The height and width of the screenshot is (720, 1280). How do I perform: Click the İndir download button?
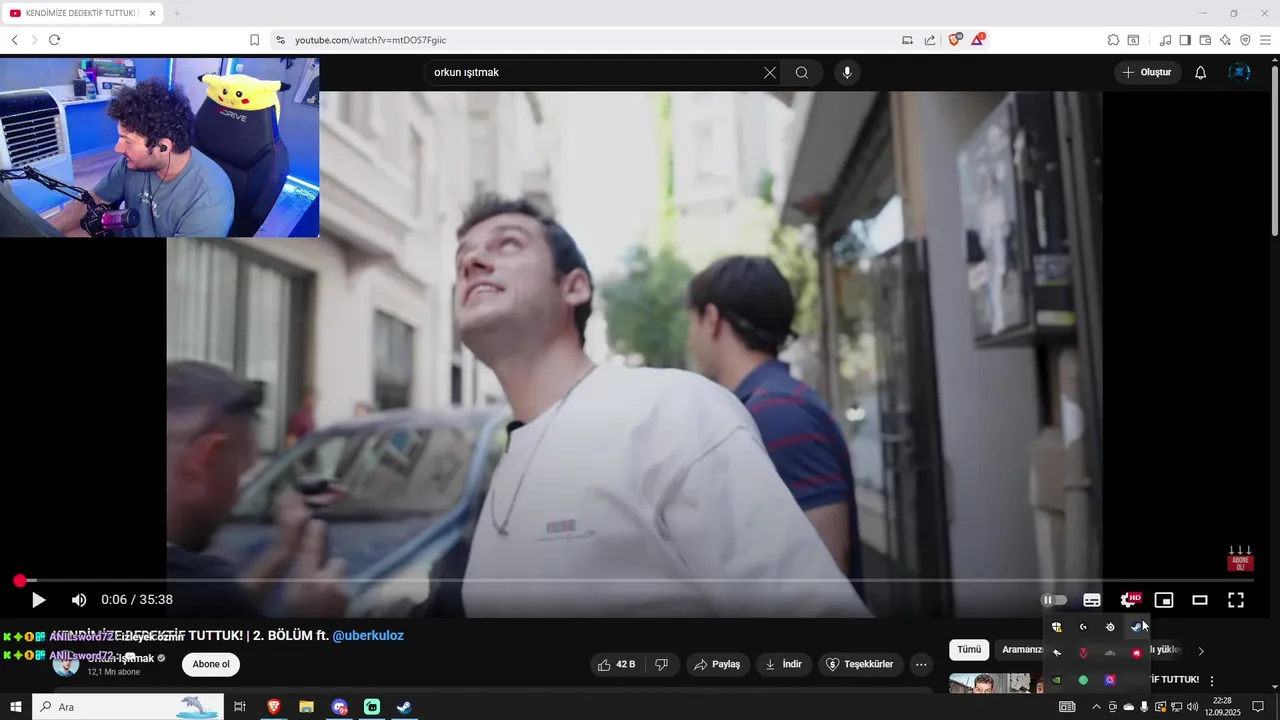tap(784, 664)
